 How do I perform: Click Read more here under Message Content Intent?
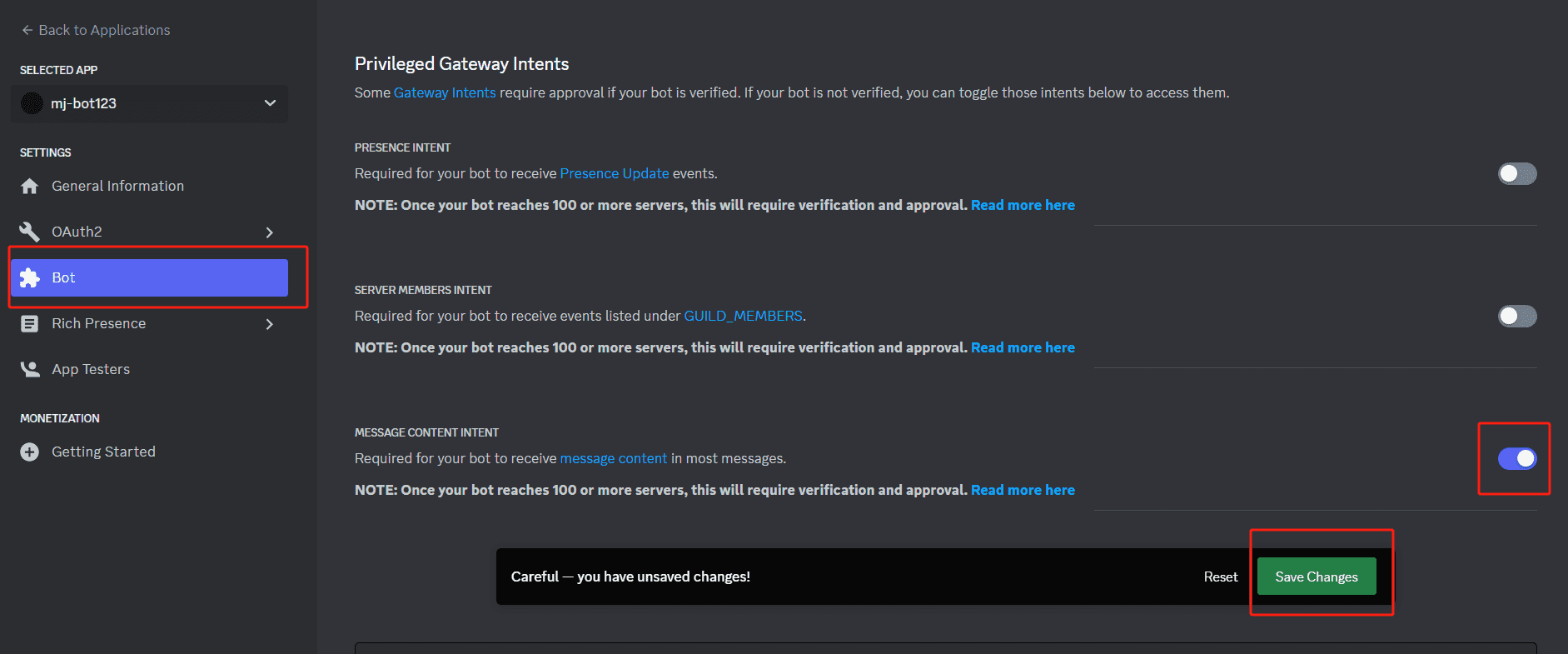tap(1023, 490)
